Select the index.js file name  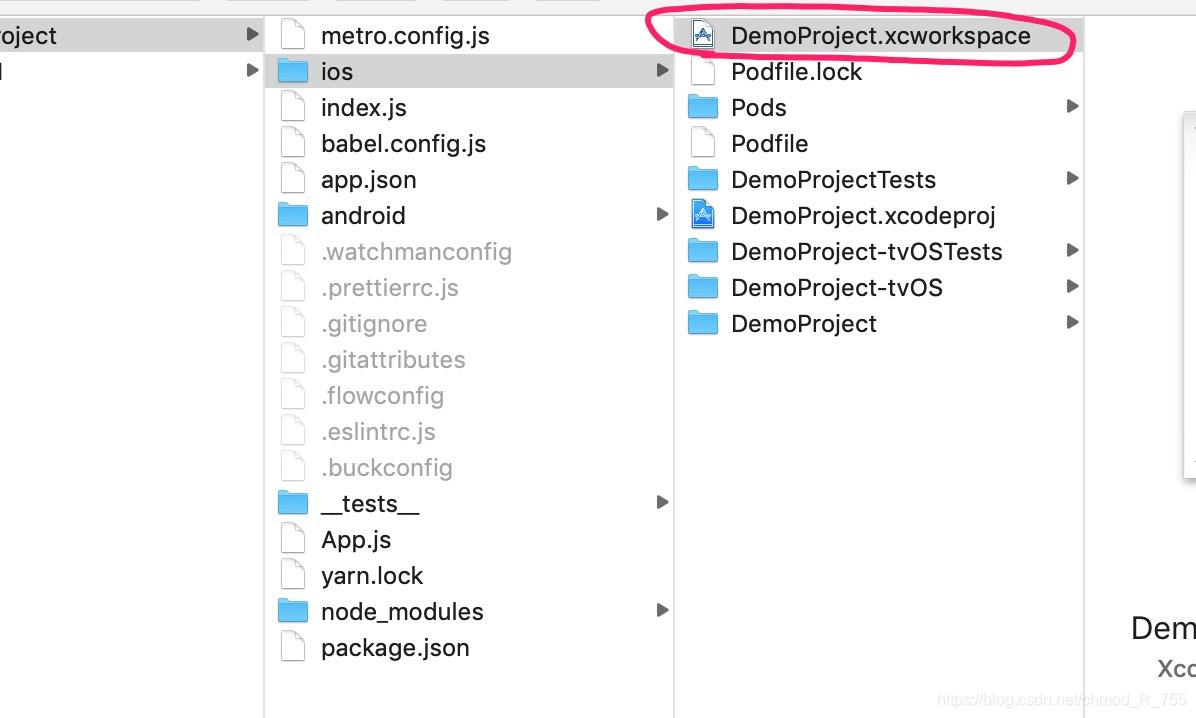pyautogui.click(x=363, y=108)
